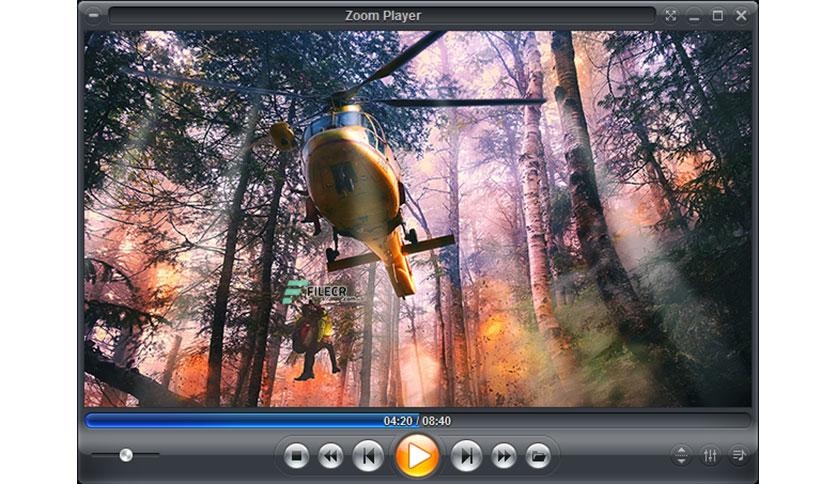Click the 04:20 / 08:40 time display
The width and height of the screenshot is (836, 484).
[417, 421]
